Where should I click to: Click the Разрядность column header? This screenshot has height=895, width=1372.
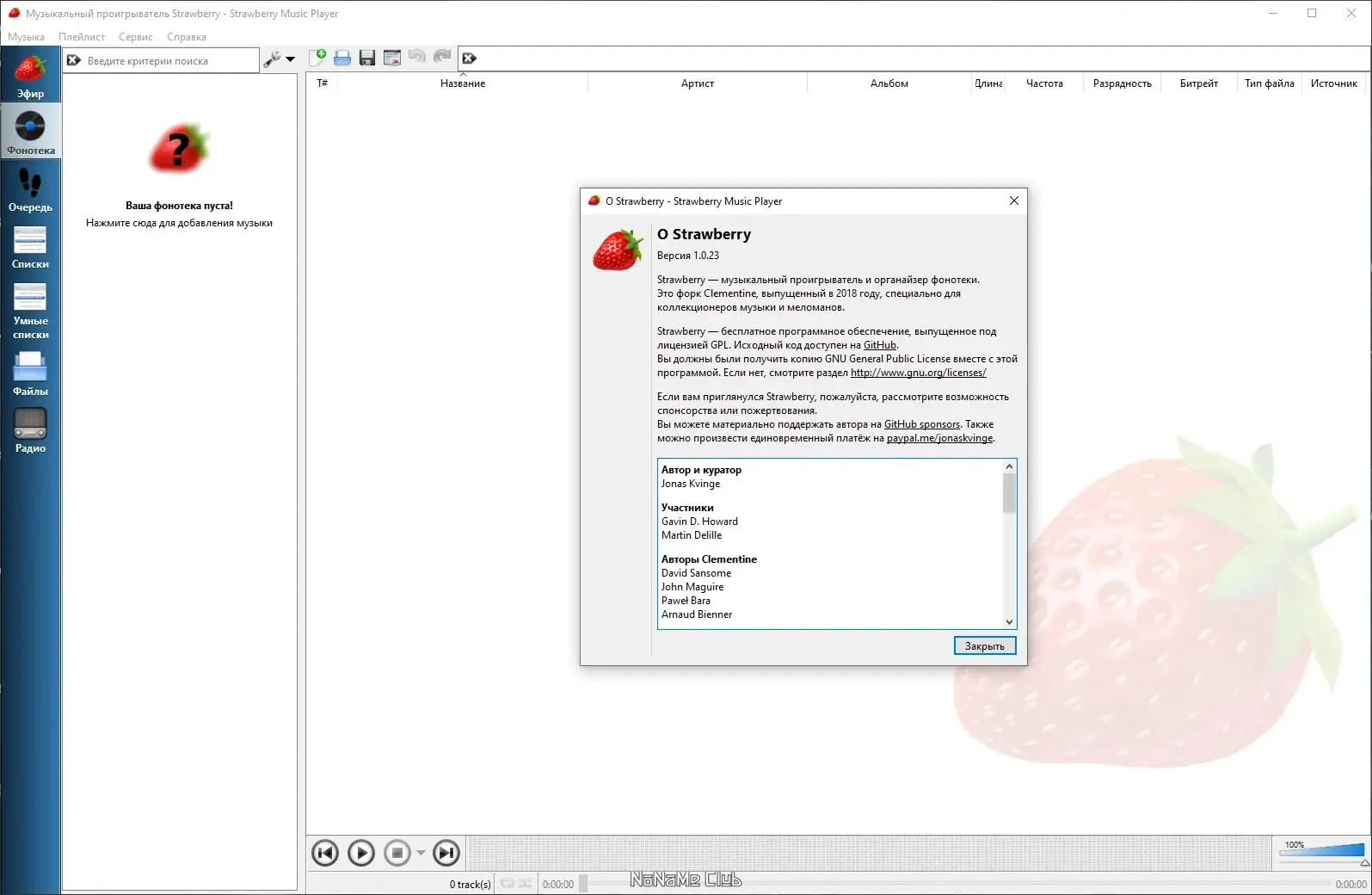(x=1122, y=83)
